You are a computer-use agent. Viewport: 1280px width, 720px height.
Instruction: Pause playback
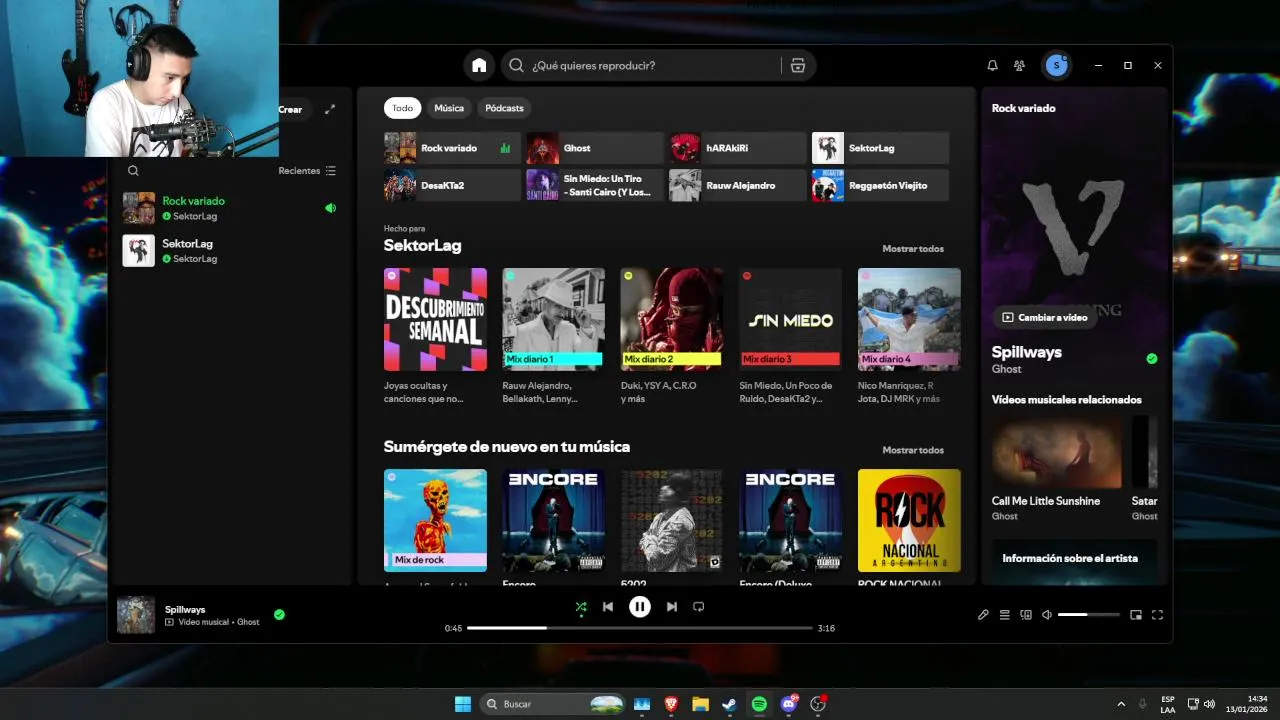tap(640, 606)
